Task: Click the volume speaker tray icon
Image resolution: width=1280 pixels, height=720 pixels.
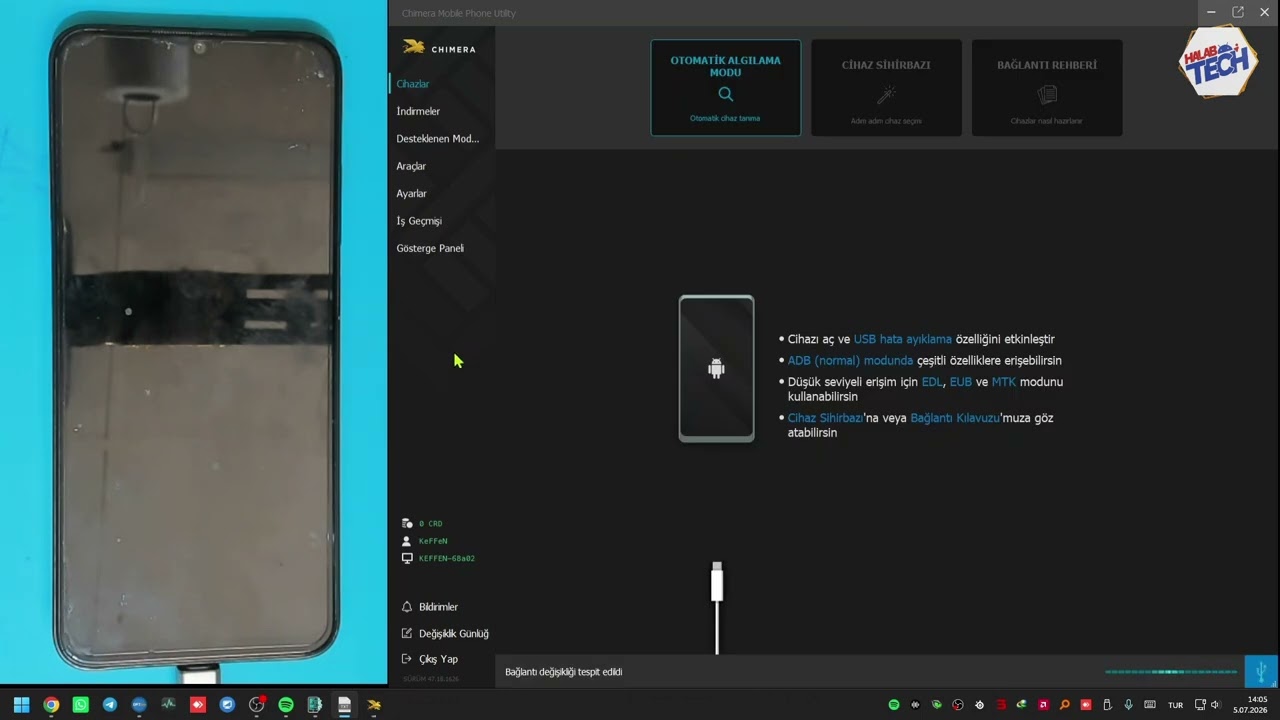Action: coord(1215,705)
